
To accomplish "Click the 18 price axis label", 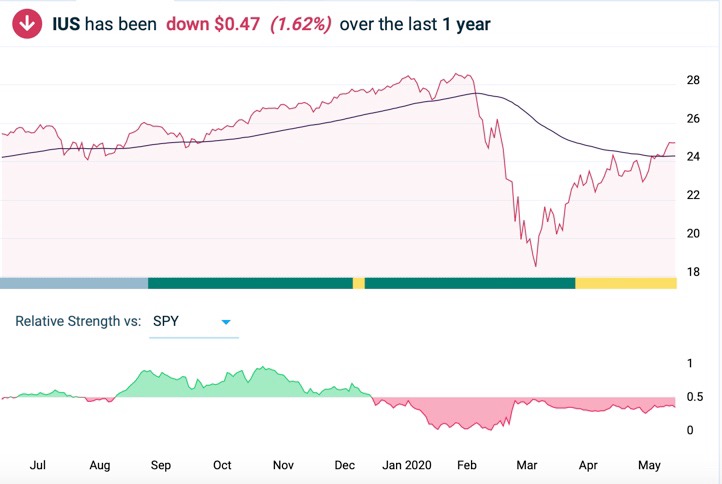I will [x=693, y=272].
